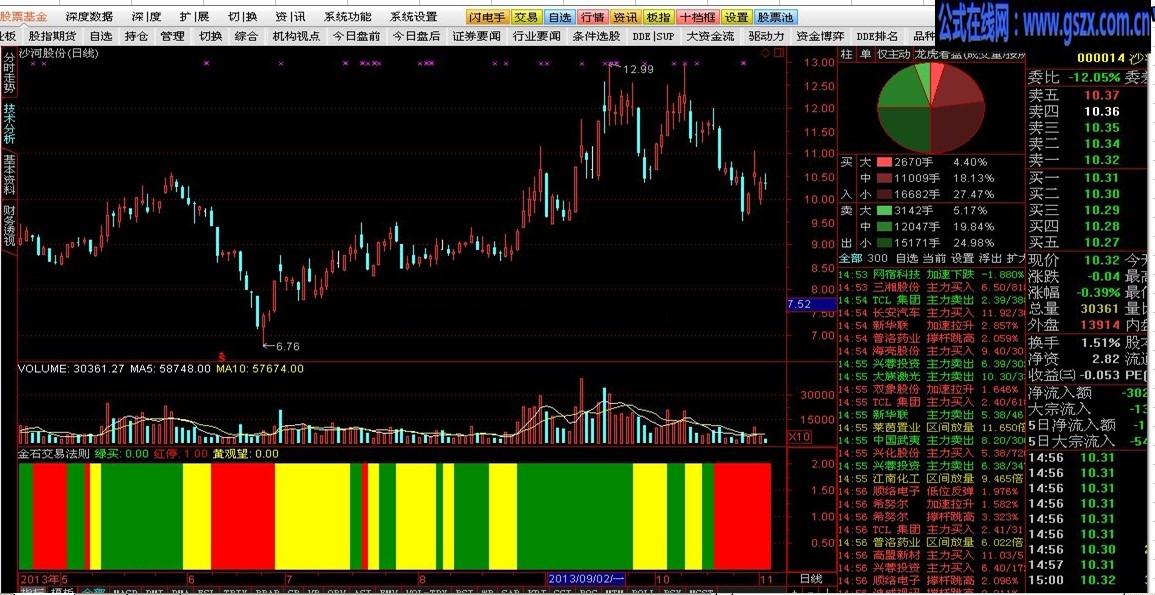
Task: Click the 大族激光 主力卖出 alert row
Action: point(932,376)
